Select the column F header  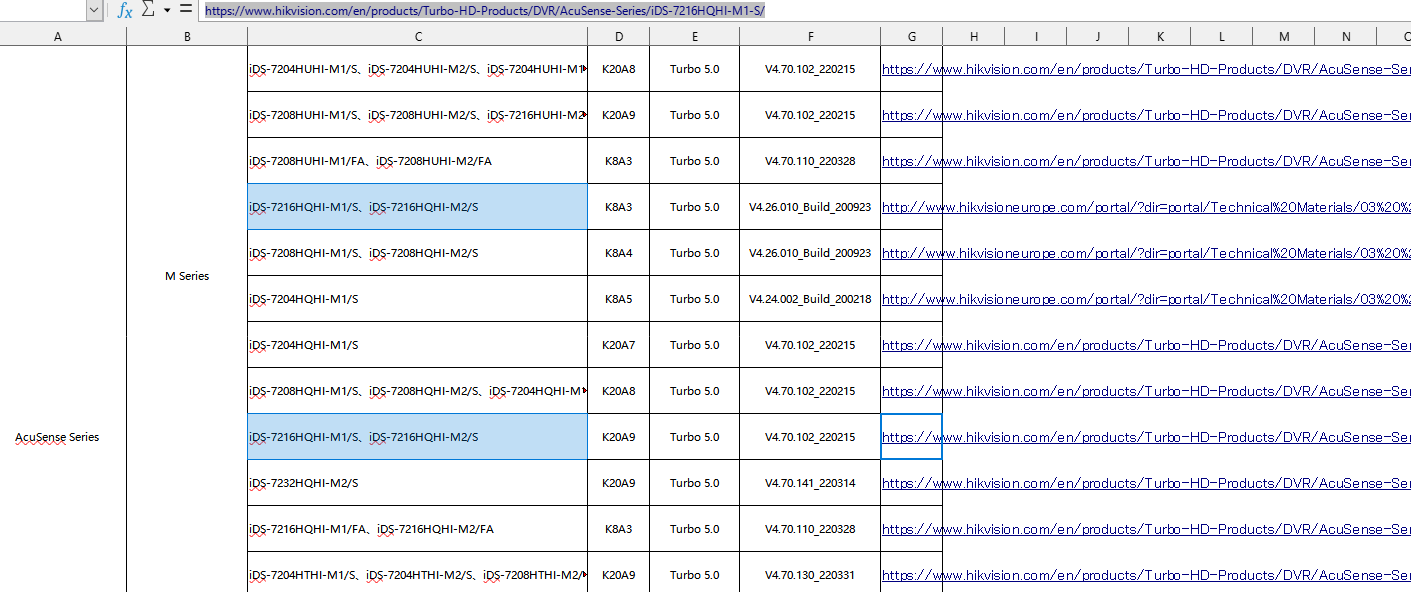[x=810, y=37]
